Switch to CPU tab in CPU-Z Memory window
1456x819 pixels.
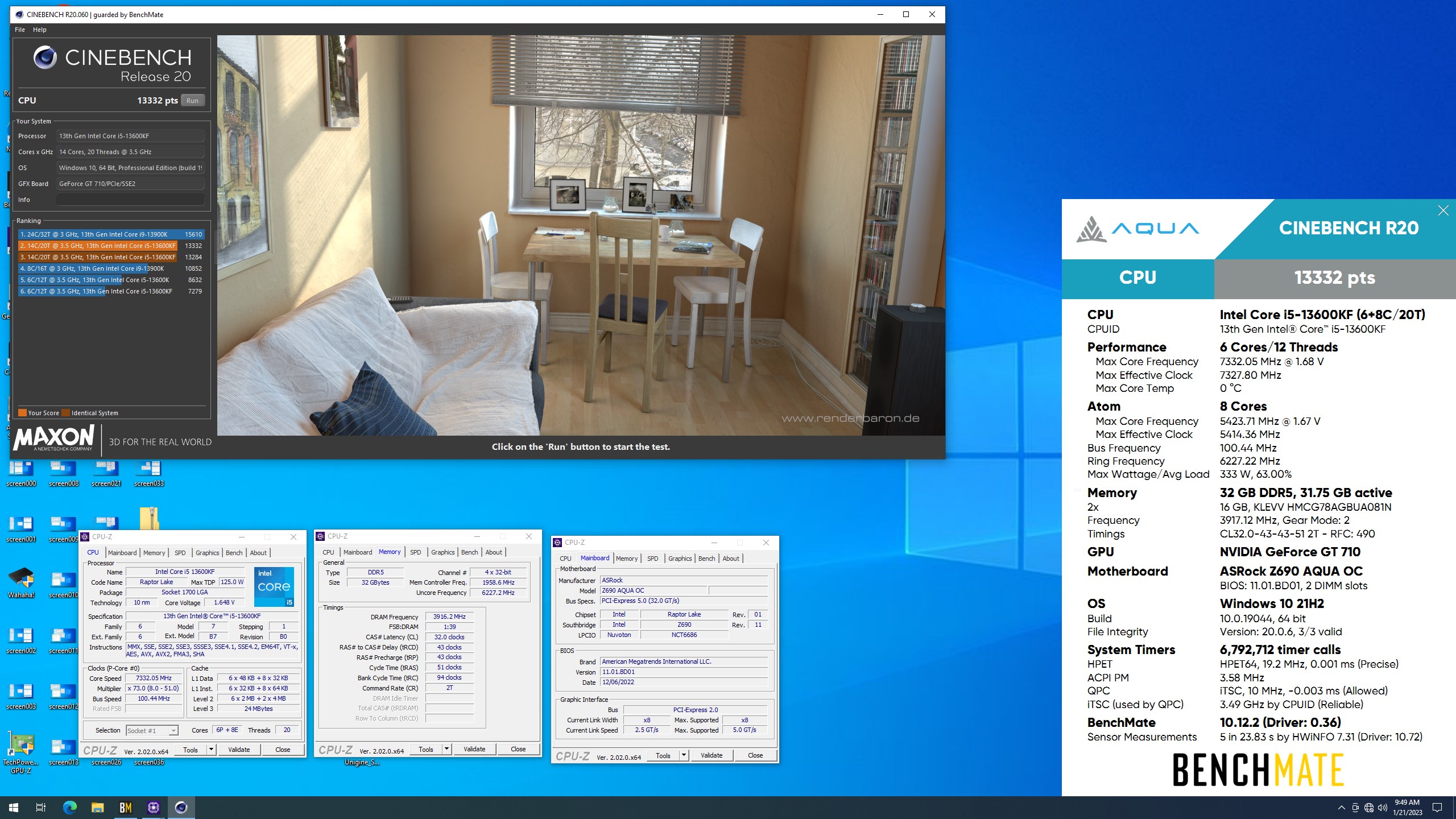tap(328, 552)
